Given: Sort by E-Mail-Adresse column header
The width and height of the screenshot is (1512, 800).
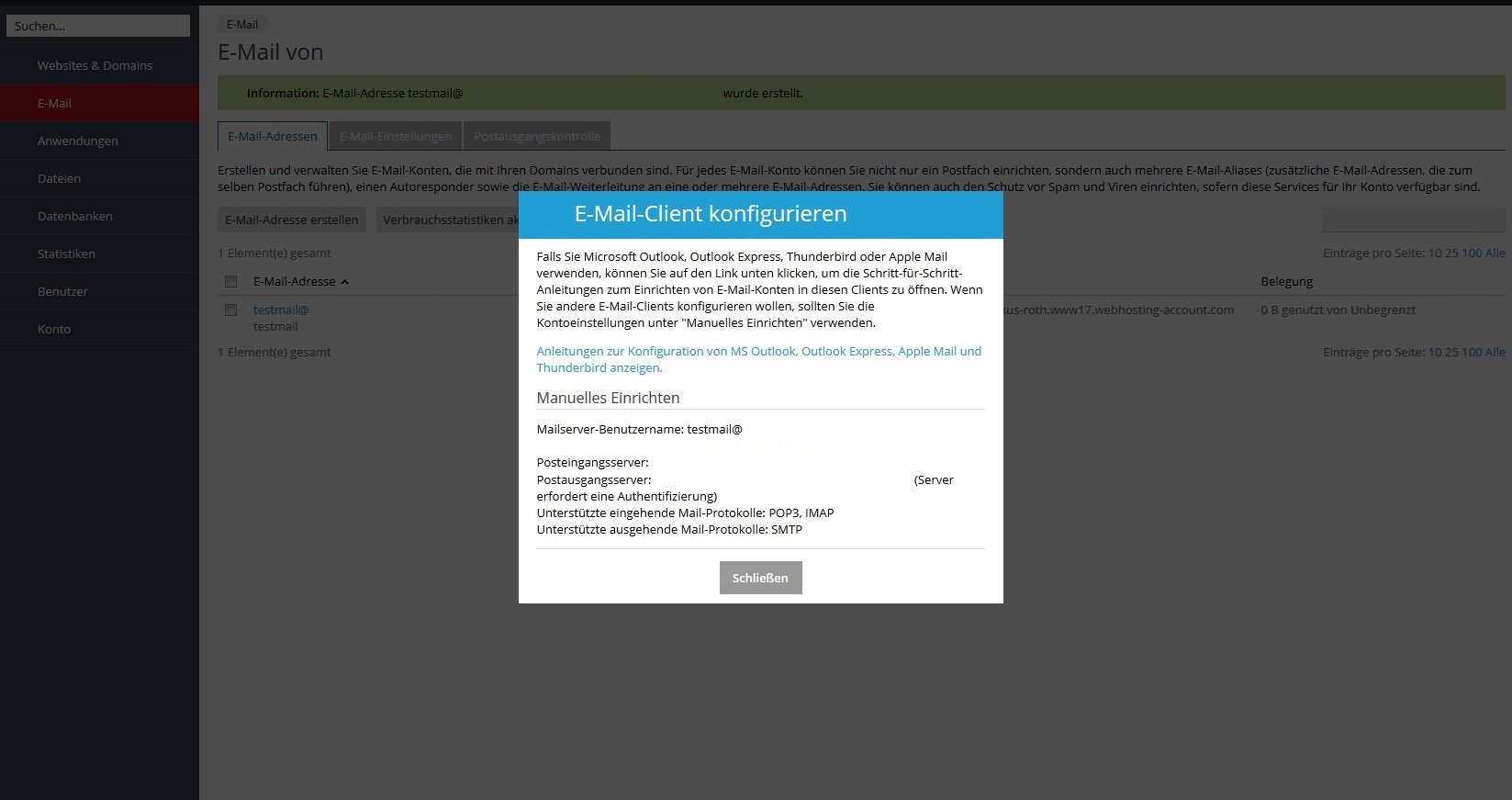Looking at the screenshot, I should click(300, 281).
